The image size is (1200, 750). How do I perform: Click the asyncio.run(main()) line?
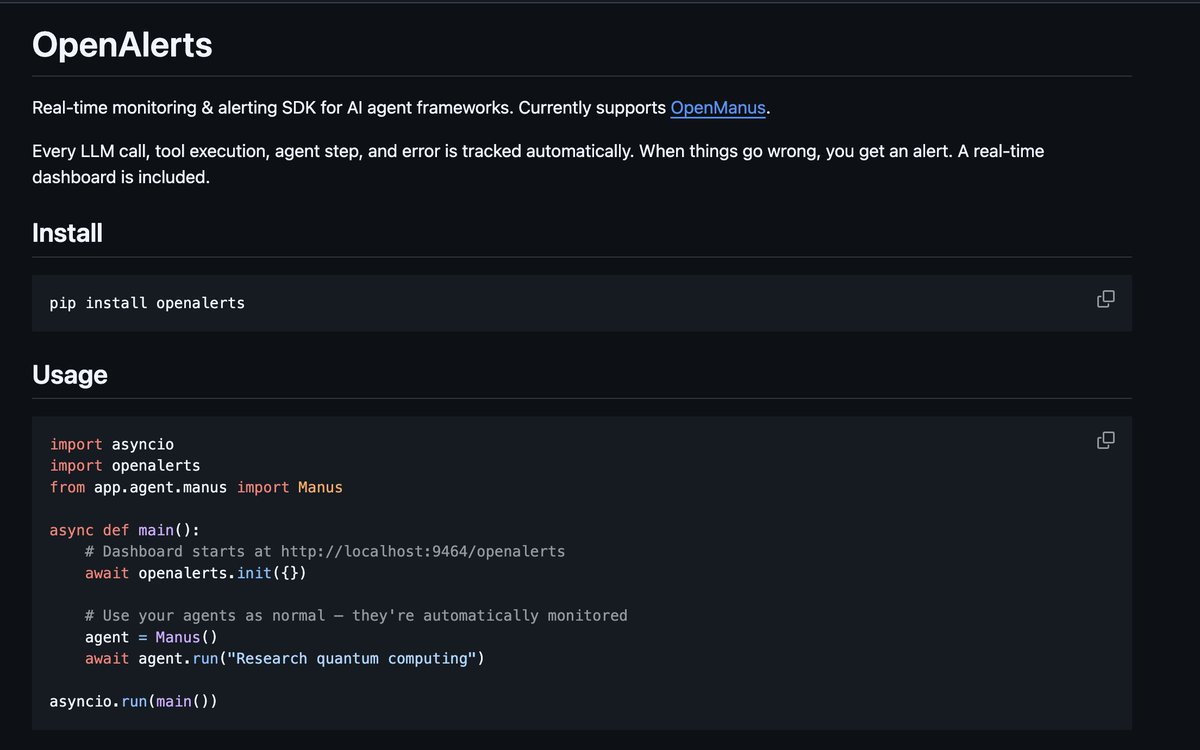[x=133, y=702]
